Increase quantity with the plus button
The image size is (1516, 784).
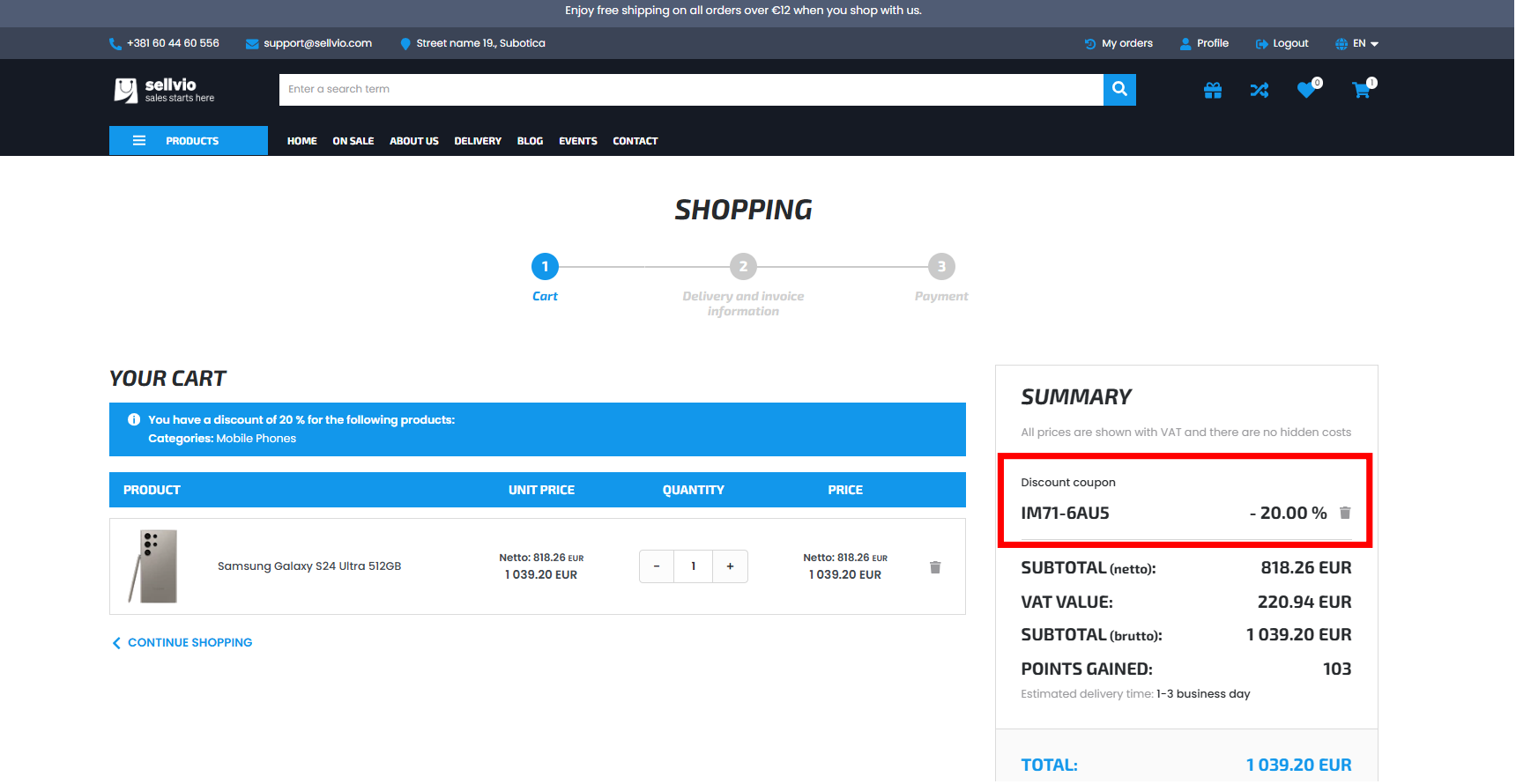[x=730, y=566]
